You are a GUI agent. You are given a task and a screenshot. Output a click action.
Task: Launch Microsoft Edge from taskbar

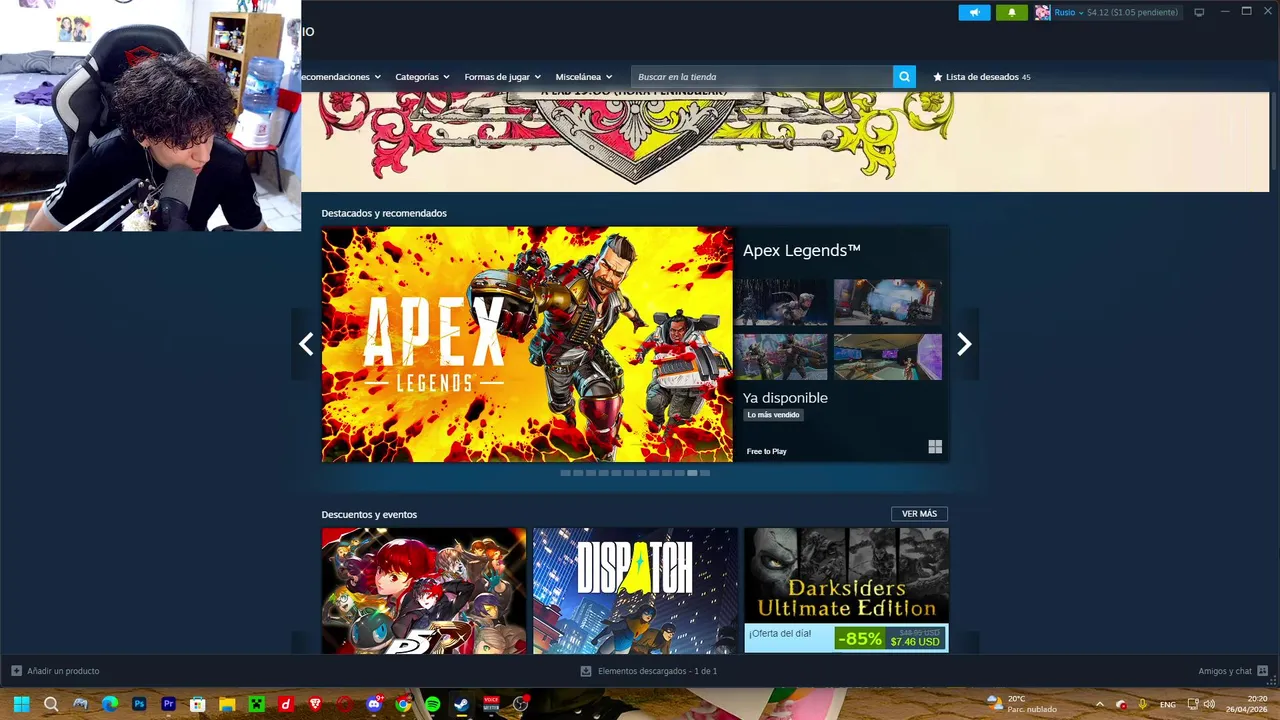coord(110,704)
